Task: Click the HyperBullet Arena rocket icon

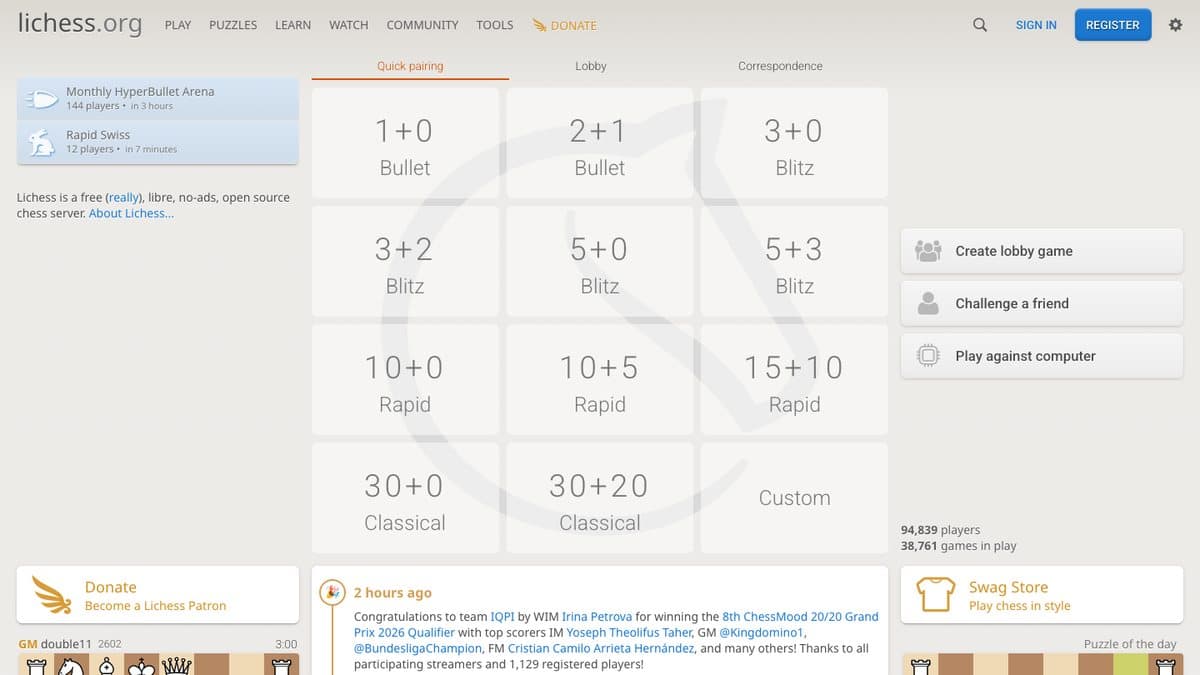Action: coord(42,99)
